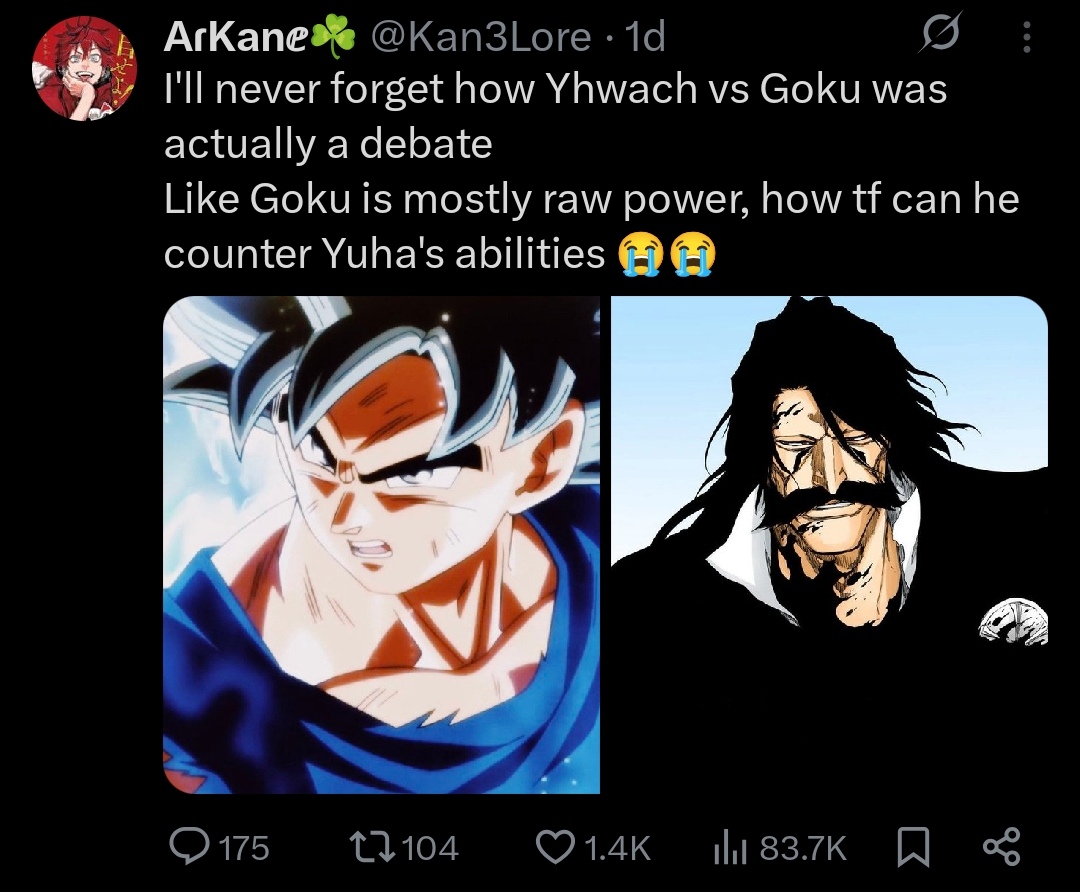Click the shamrock emoji beside ArKane
This screenshot has width=1080, height=892.
click(333, 37)
